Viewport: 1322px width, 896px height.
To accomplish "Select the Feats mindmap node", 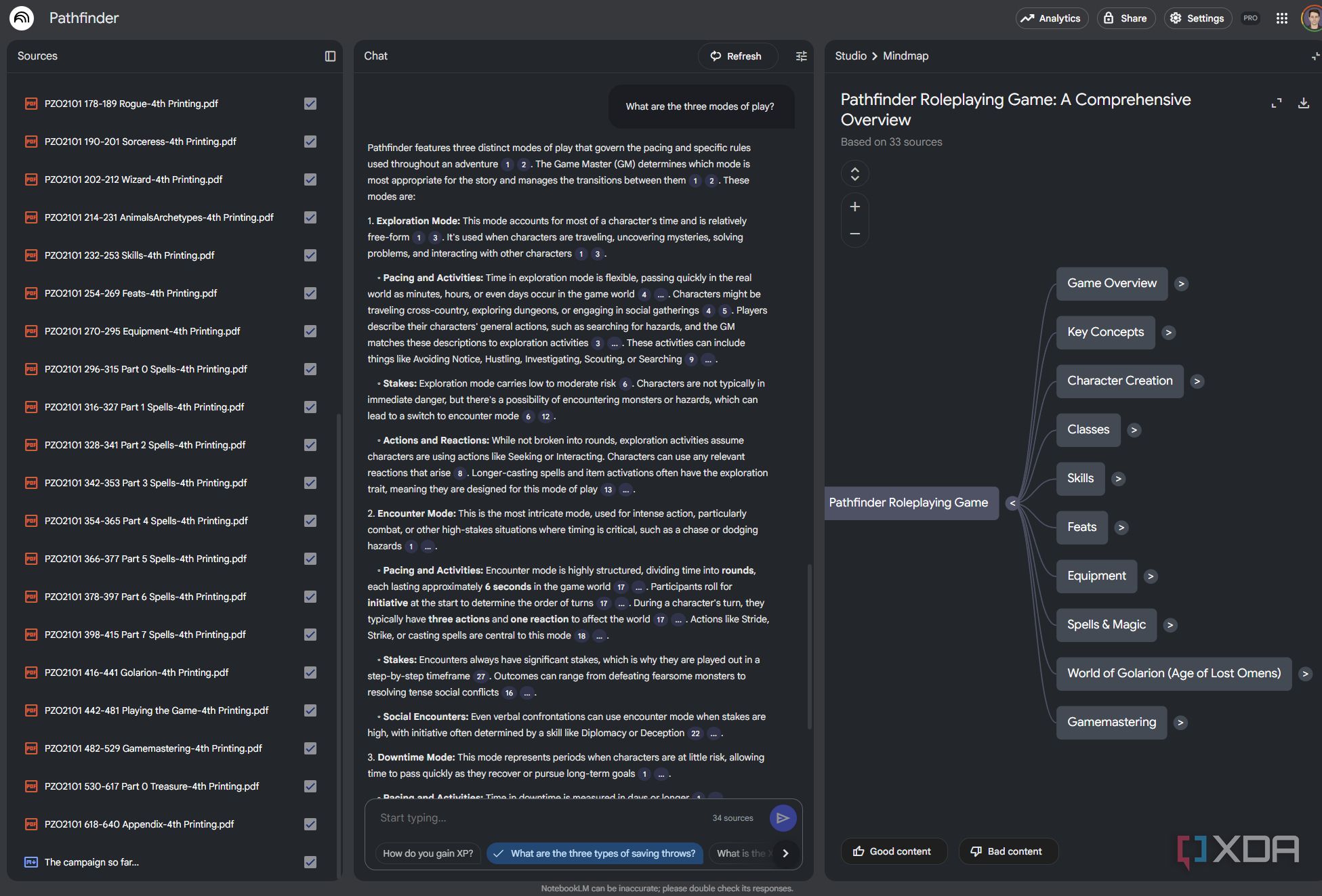I will (1081, 528).
